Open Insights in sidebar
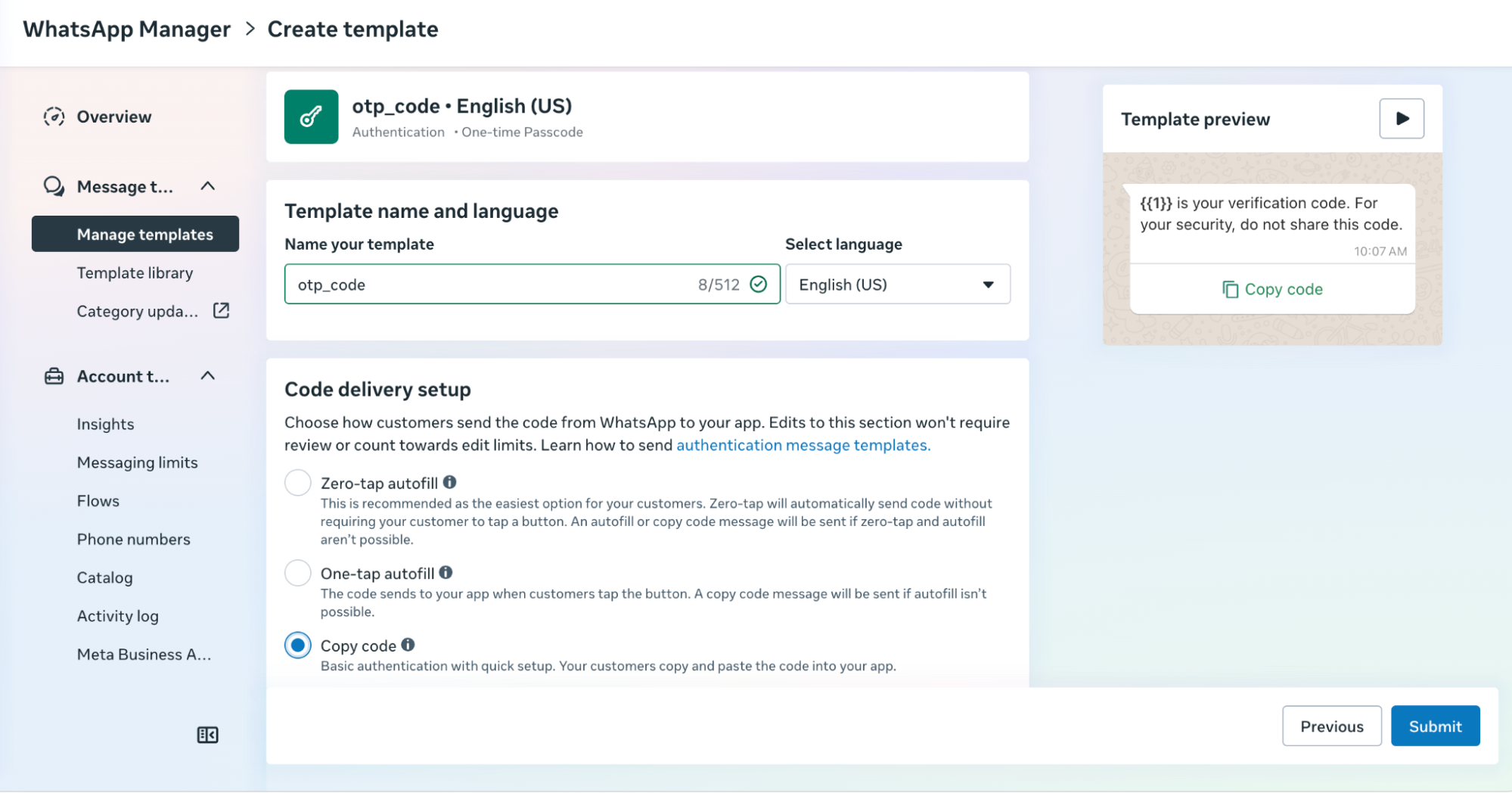The height and width of the screenshot is (793, 1512). (105, 424)
